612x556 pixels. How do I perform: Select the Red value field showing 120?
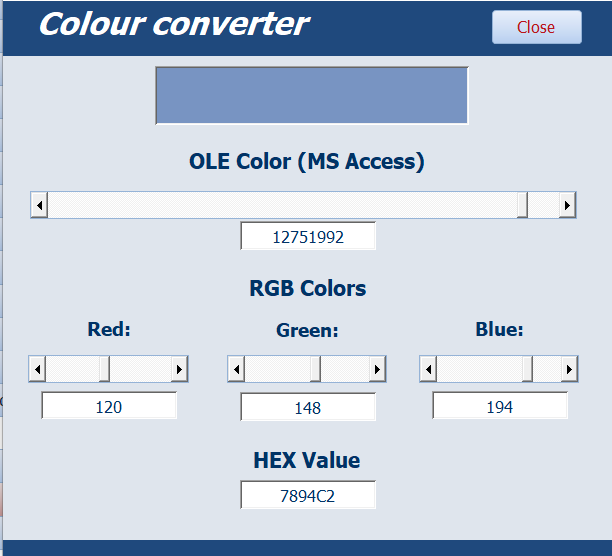[x=109, y=406]
